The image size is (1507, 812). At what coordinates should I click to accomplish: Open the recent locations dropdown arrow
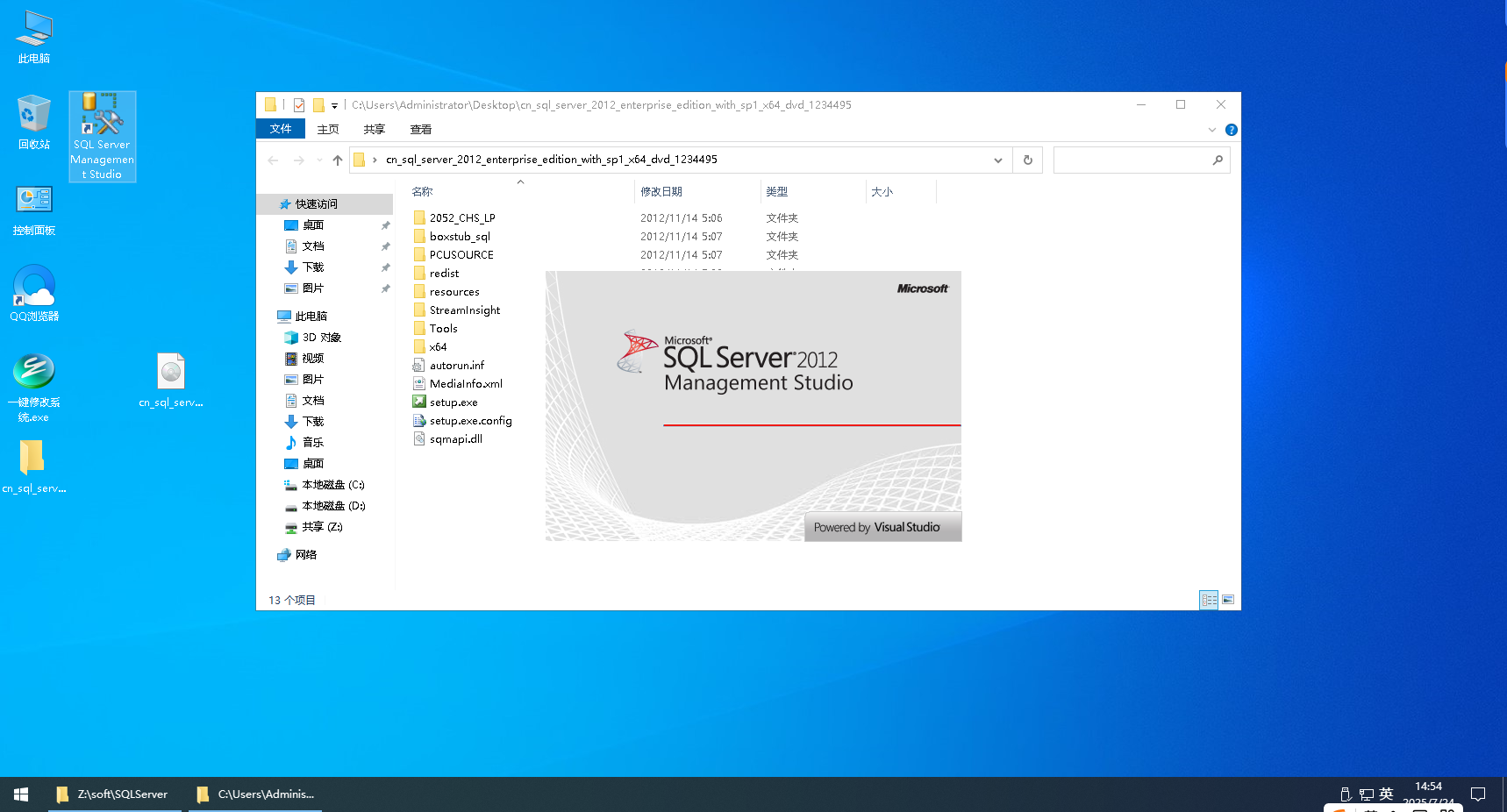tap(319, 160)
